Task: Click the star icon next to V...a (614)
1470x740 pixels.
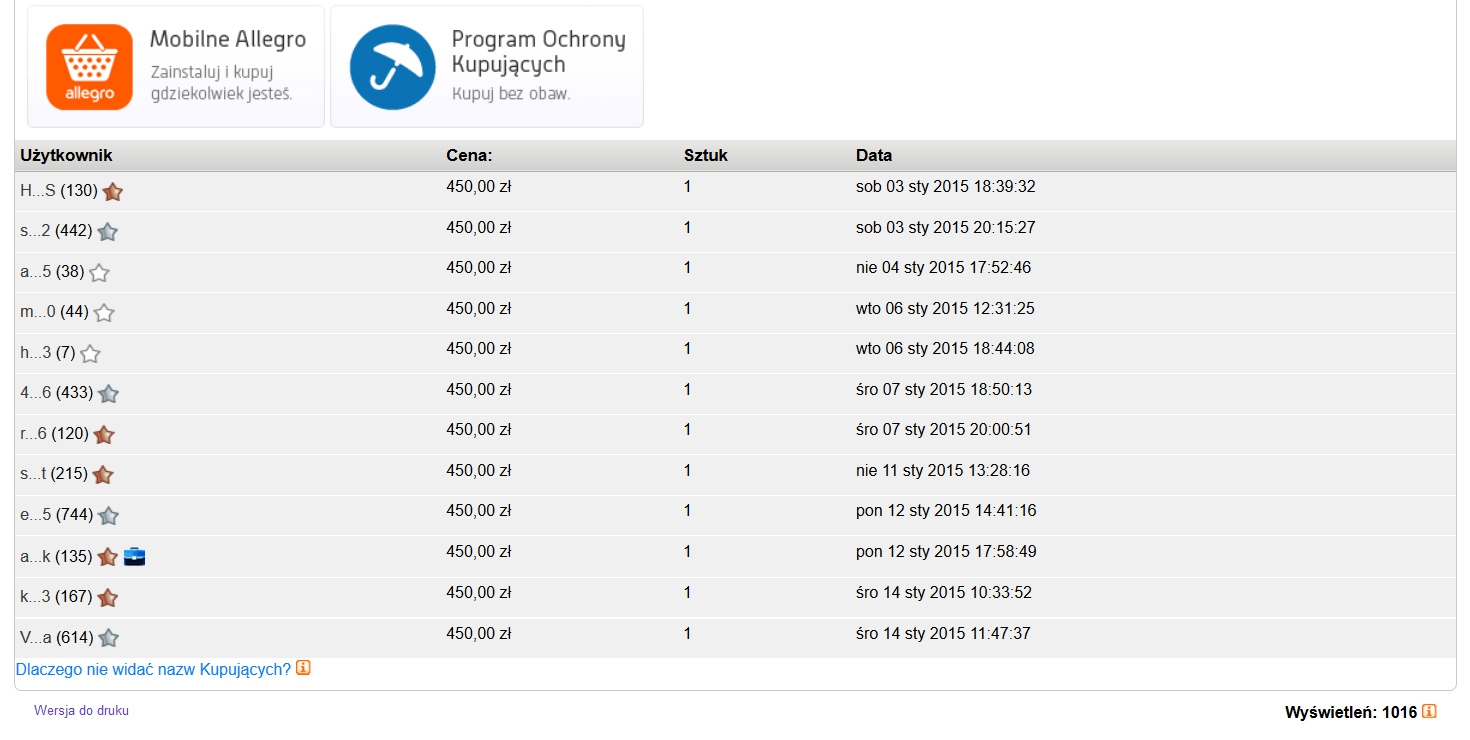Action: click(x=108, y=638)
